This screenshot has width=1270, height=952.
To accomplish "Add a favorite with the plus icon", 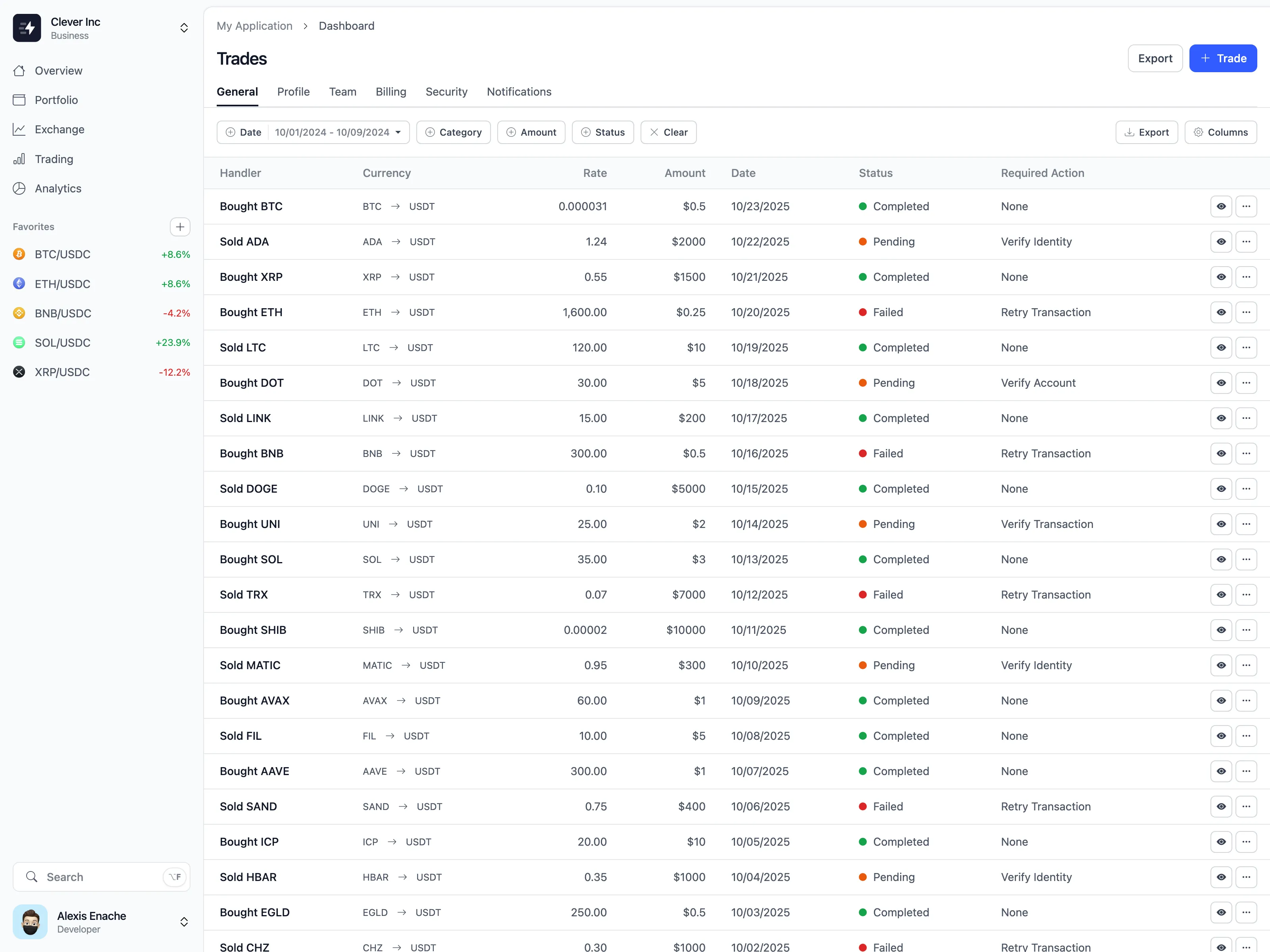I will (180, 226).
